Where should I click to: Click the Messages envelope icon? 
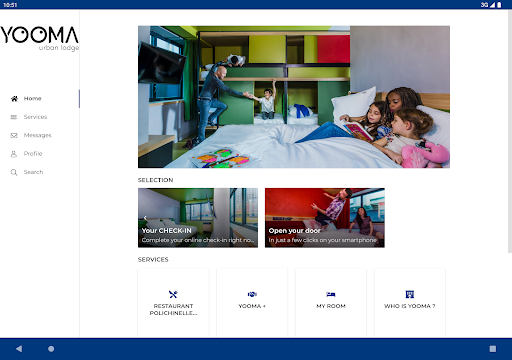[x=14, y=135]
